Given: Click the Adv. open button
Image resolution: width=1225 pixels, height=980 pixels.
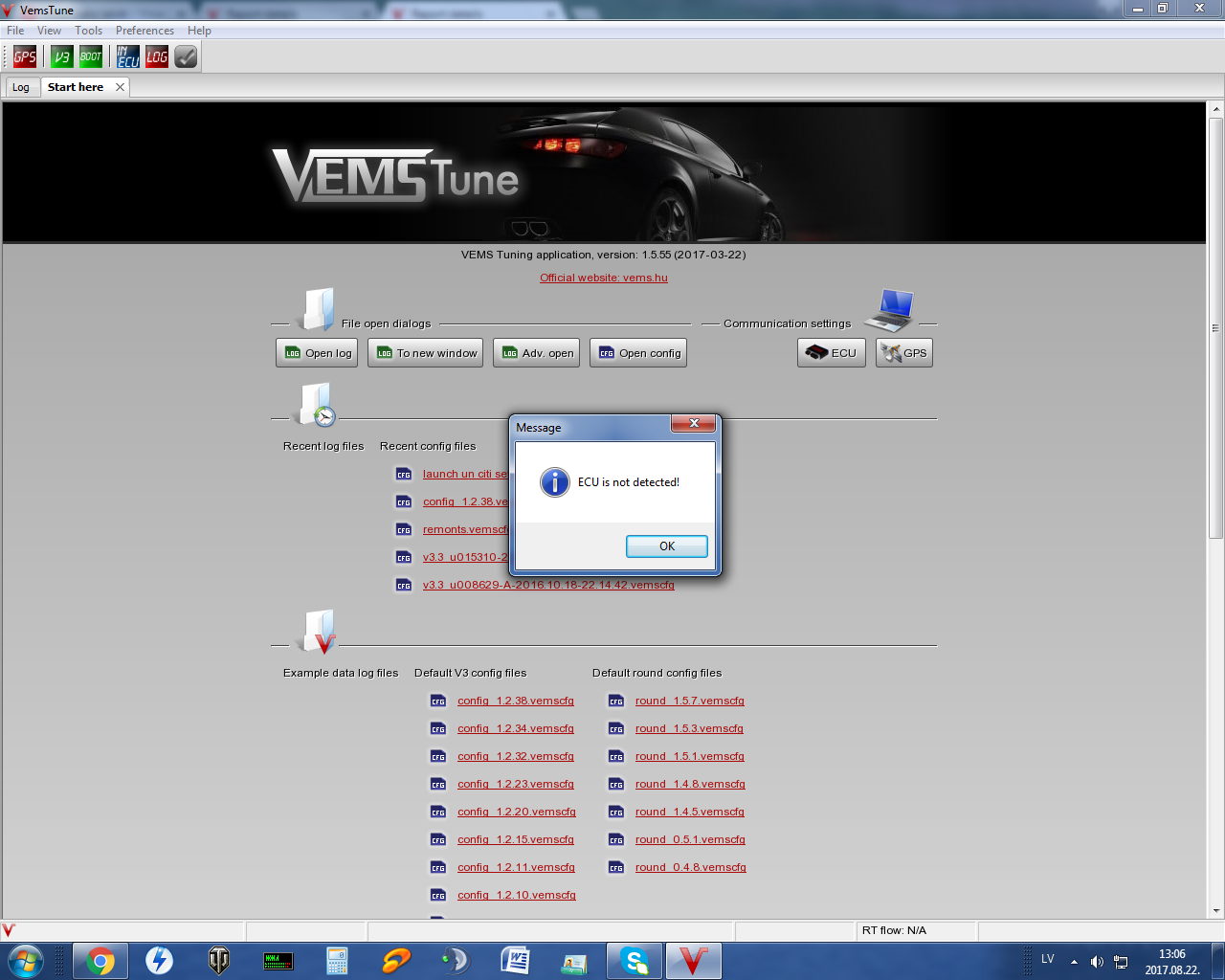Looking at the screenshot, I should 537,353.
